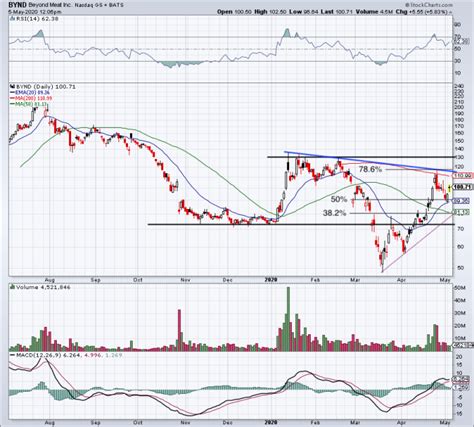
Task: Click the 'Low 98.84' header value
Action: tap(304, 12)
